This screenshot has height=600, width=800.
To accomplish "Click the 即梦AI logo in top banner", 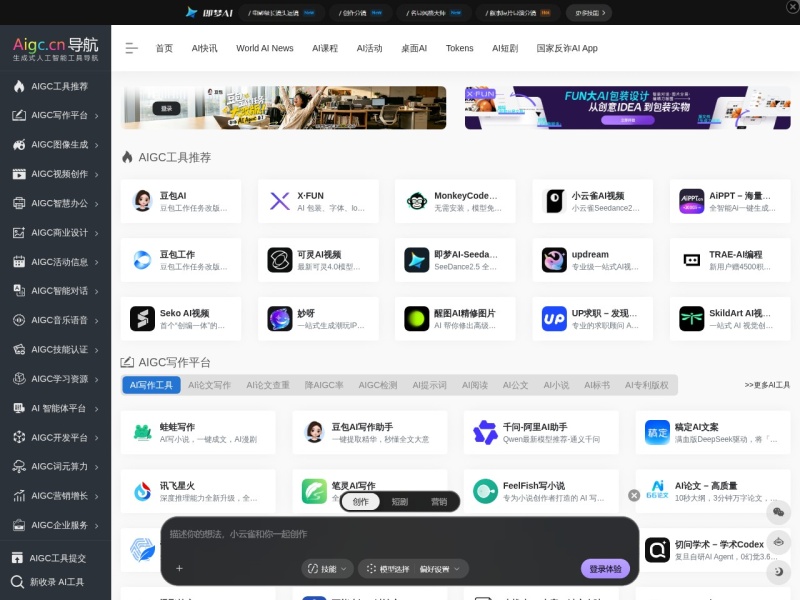I will click(209, 13).
